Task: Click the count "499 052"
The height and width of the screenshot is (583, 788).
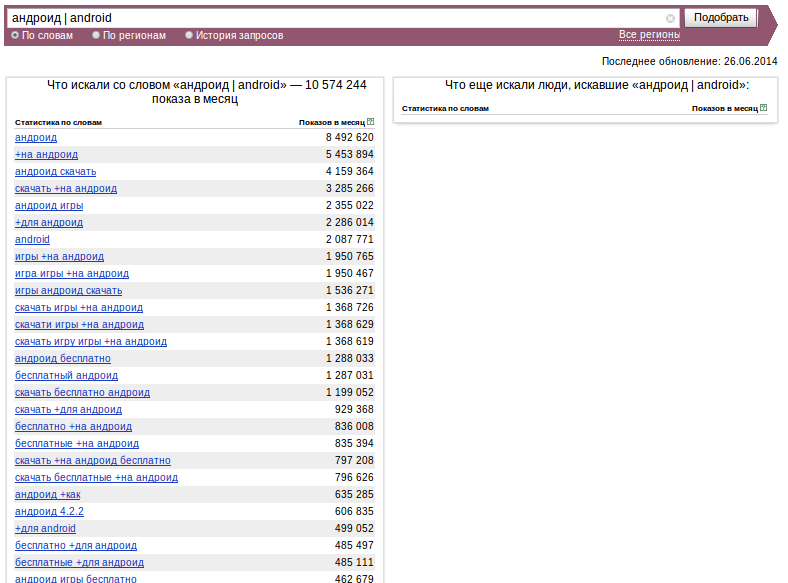Action: click(x=354, y=528)
